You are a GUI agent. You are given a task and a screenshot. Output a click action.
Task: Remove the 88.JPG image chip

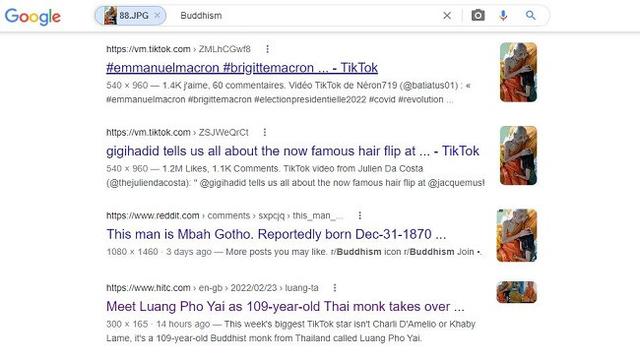click(x=157, y=16)
